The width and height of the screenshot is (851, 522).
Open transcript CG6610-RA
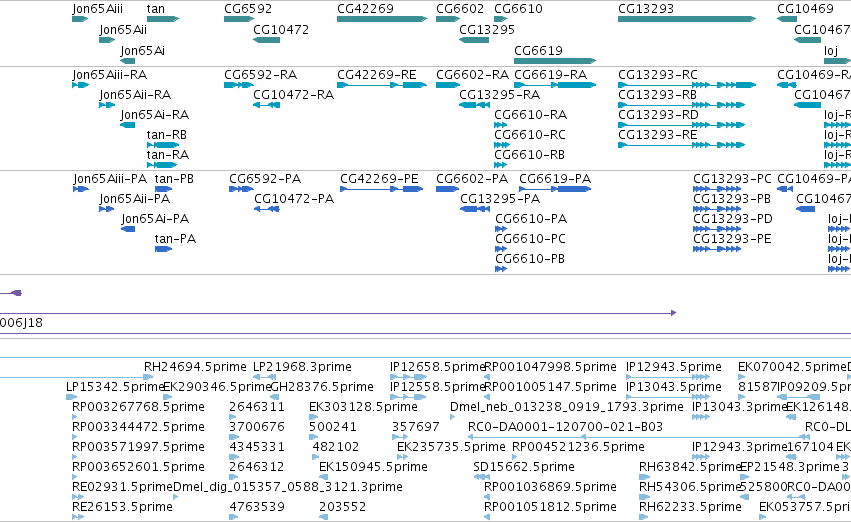[x=530, y=115]
